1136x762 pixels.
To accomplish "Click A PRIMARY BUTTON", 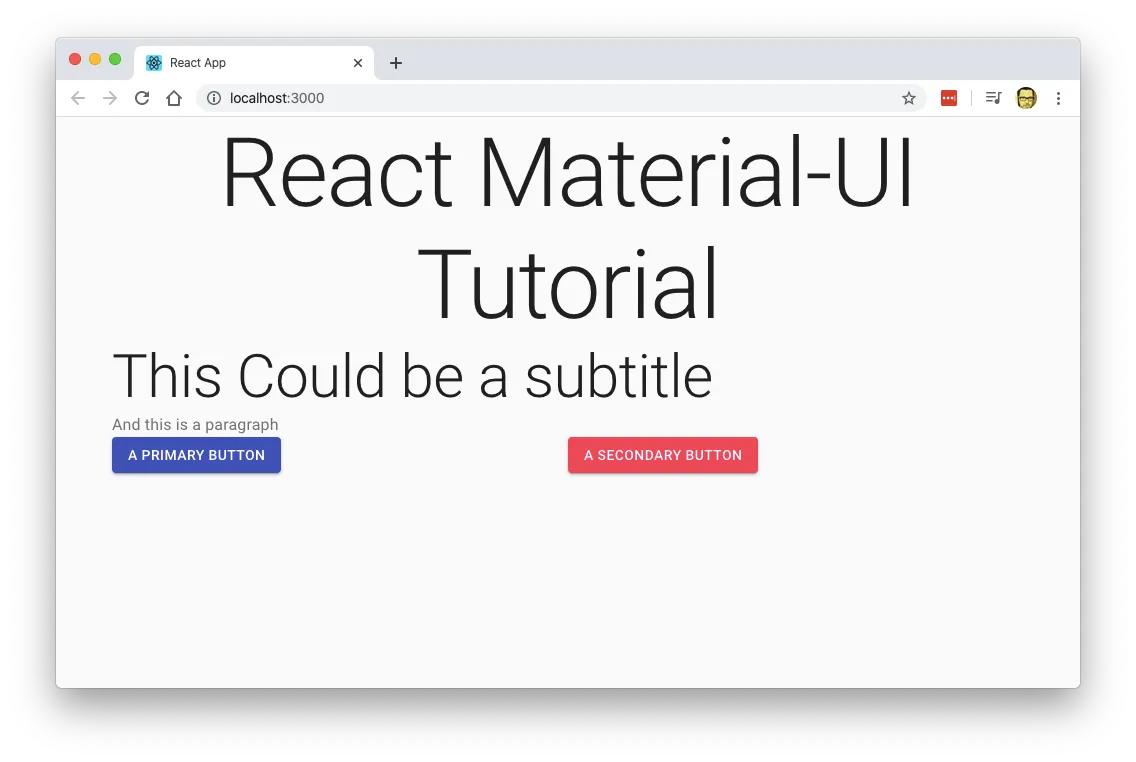I will 196,455.
